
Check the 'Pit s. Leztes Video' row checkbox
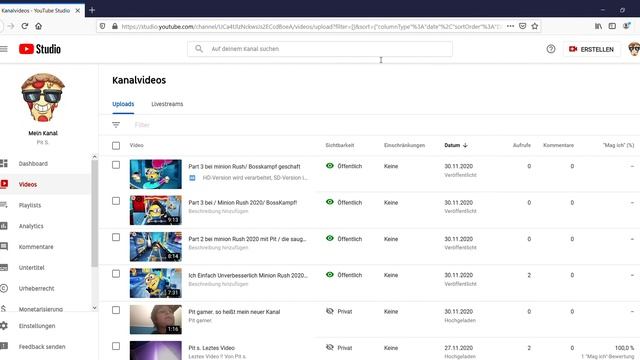[x=116, y=347]
